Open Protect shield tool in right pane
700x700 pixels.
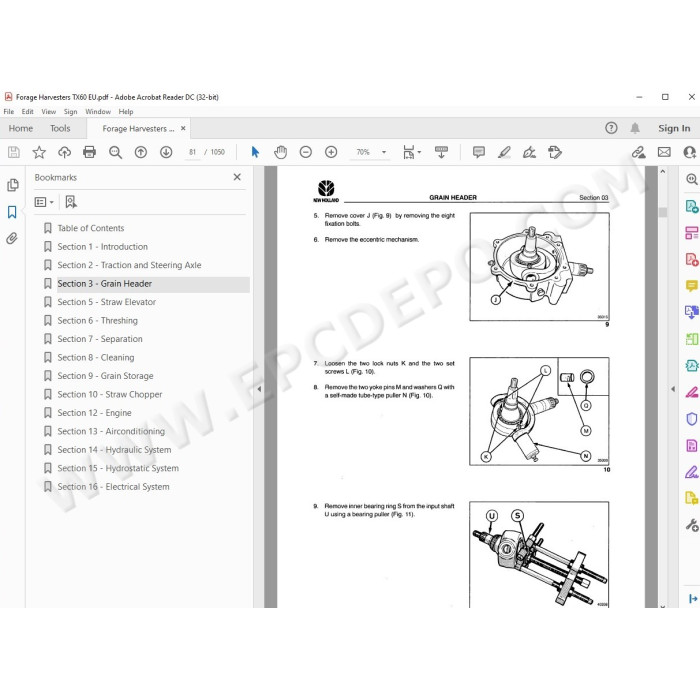[691, 419]
